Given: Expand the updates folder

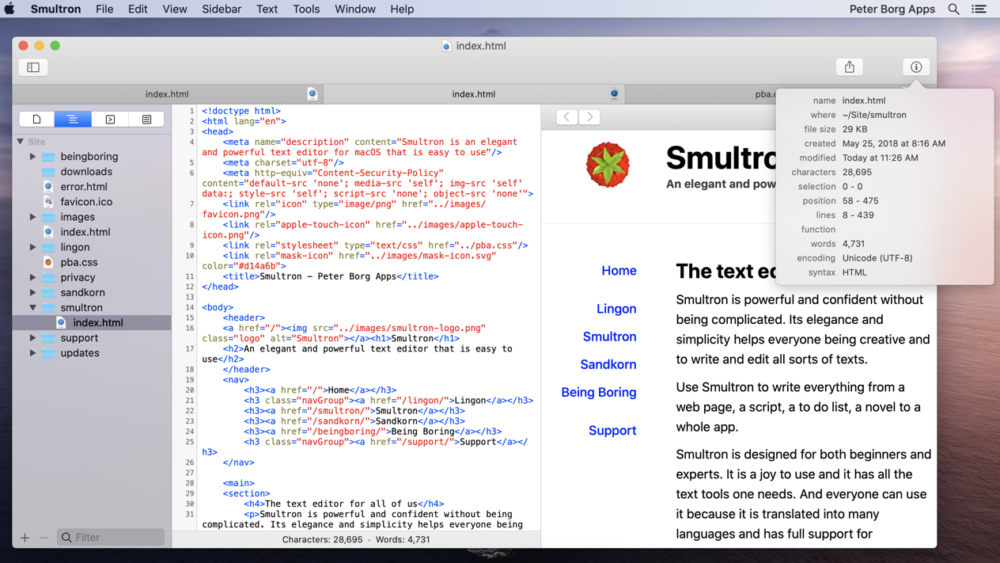Looking at the screenshot, I should [33, 353].
